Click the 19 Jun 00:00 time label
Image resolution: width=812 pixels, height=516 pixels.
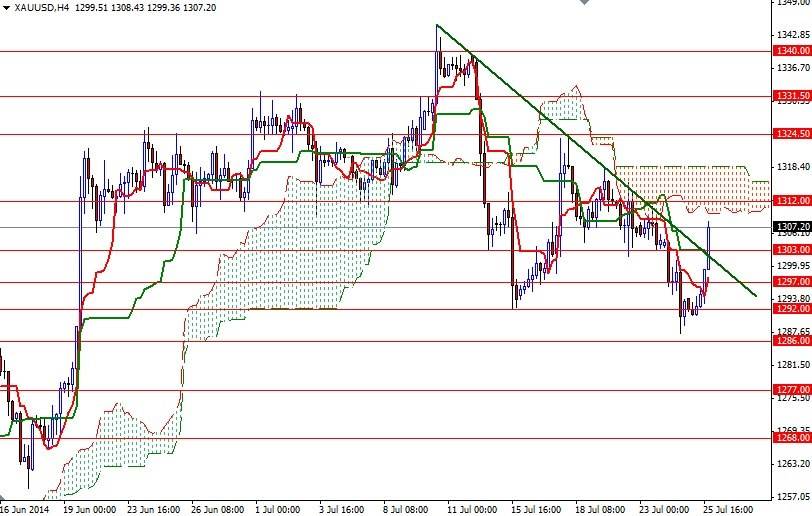point(90,509)
